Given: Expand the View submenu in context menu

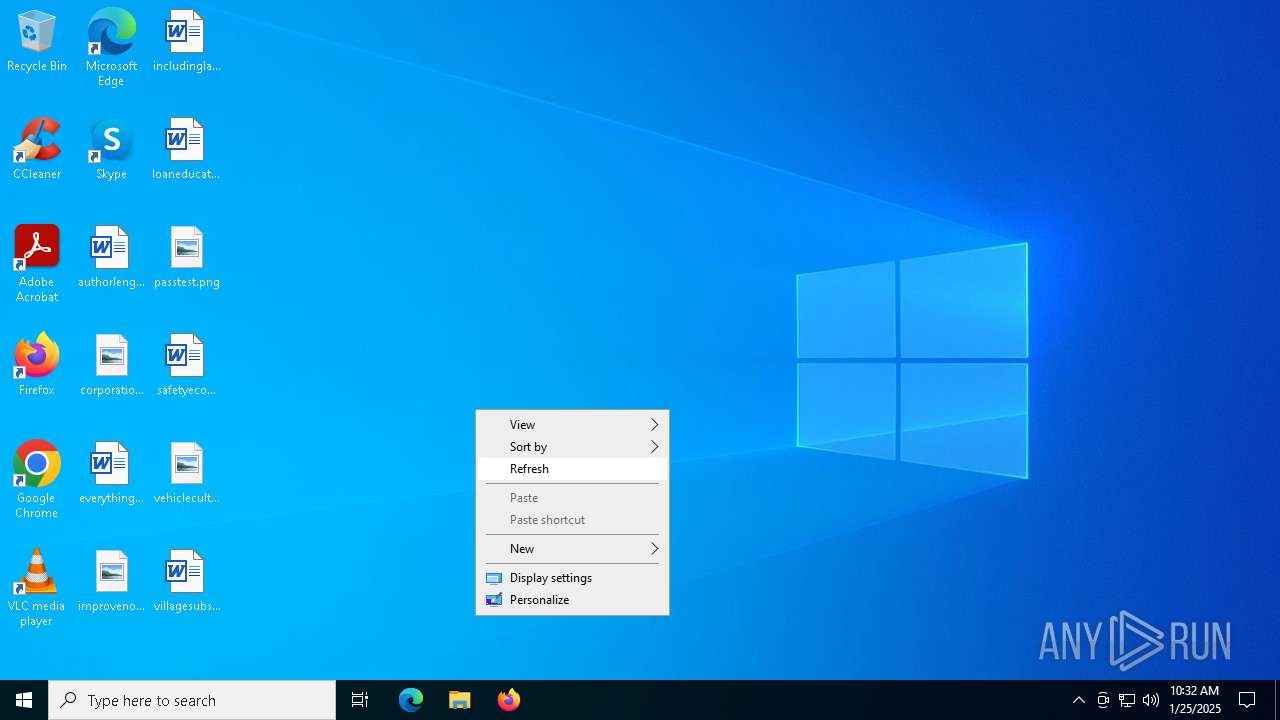Looking at the screenshot, I should coord(572,425).
